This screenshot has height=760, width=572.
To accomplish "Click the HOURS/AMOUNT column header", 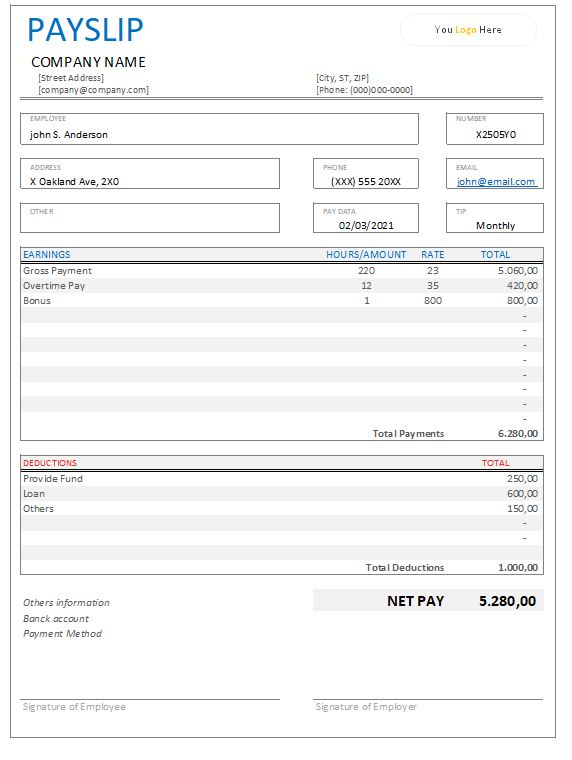I will (x=366, y=254).
